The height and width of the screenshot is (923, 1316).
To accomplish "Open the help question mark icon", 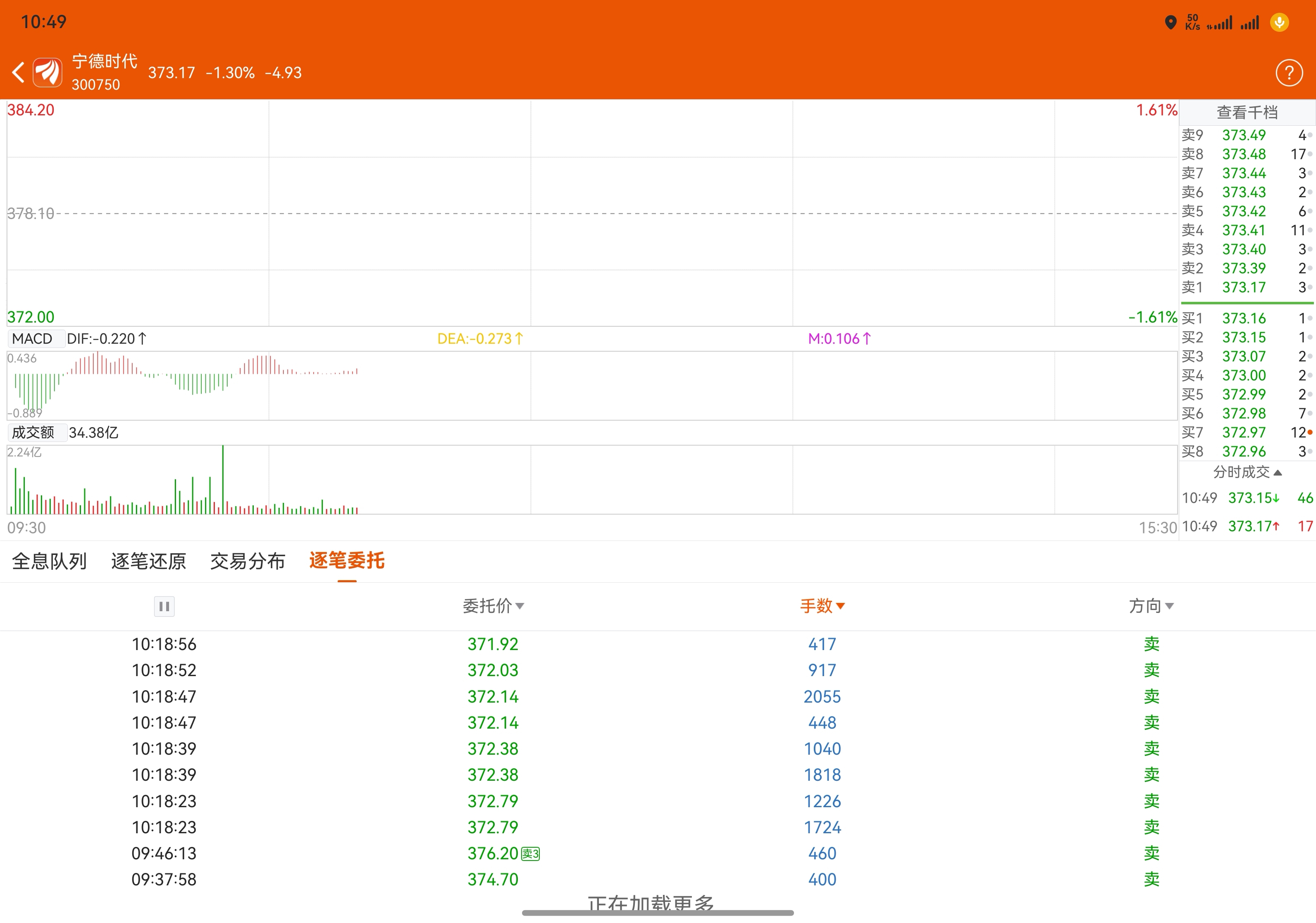I will coord(1289,73).
